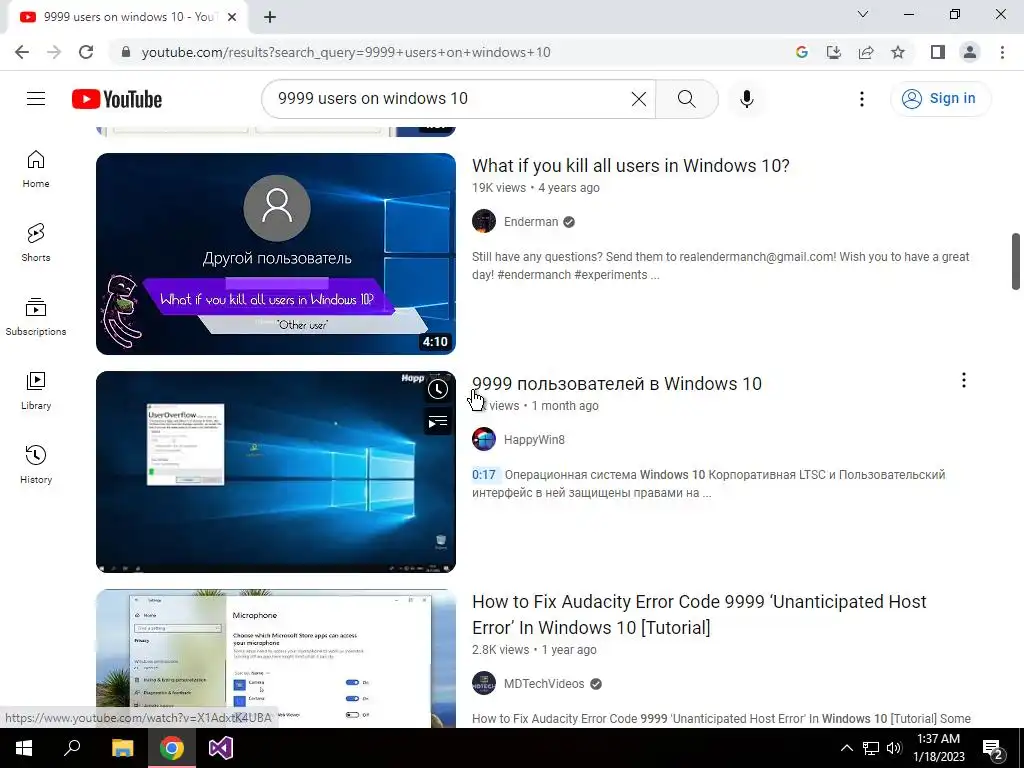
Task: Open video What if you kill all users
Action: [x=630, y=166]
